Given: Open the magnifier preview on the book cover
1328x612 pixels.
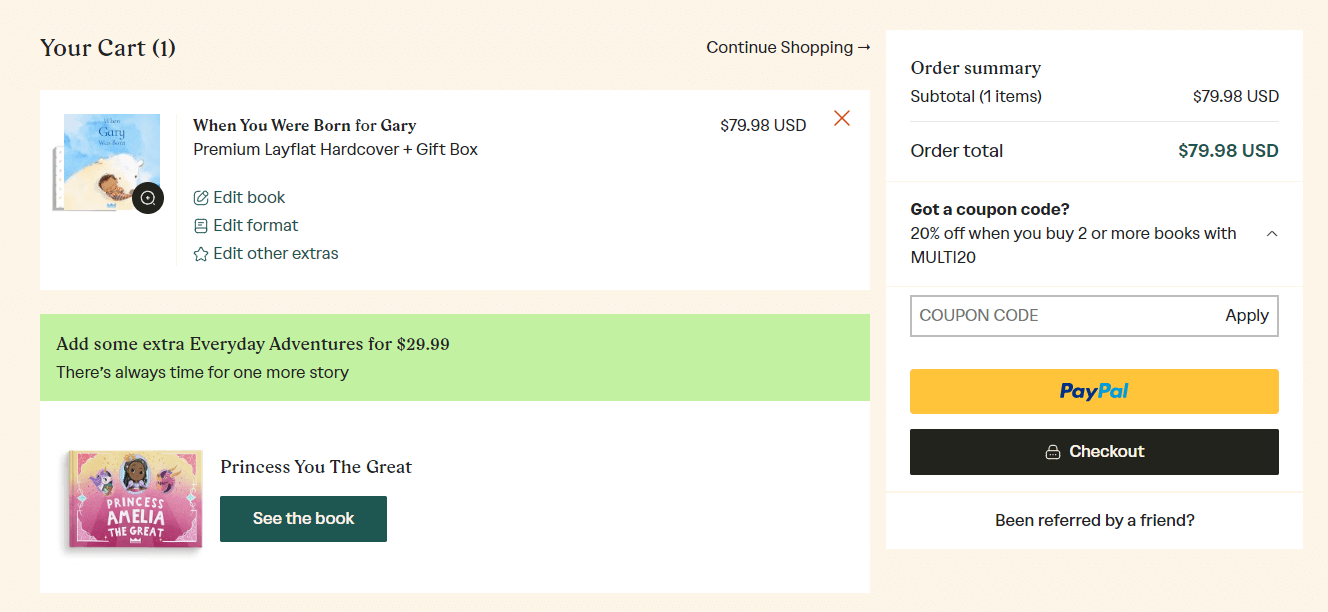Looking at the screenshot, I should pyautogui.click(x=148, y=198).
